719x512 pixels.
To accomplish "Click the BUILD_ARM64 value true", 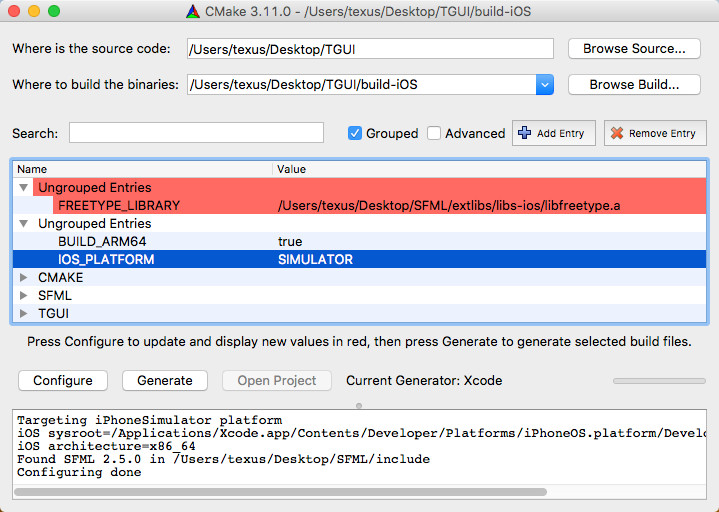I will [x=290, y=242].
